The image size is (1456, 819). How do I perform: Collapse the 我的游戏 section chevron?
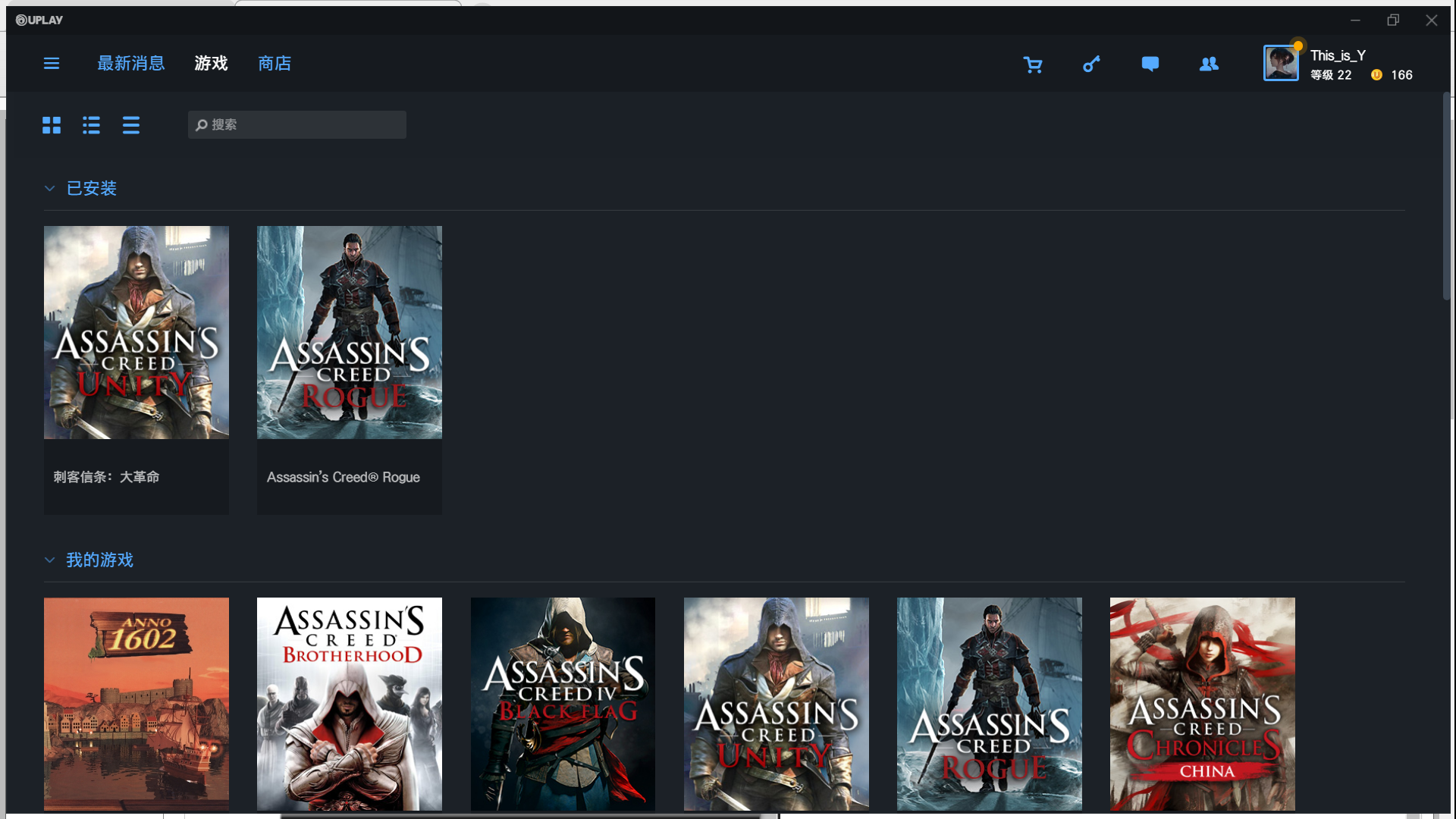[x=50, y=560]
